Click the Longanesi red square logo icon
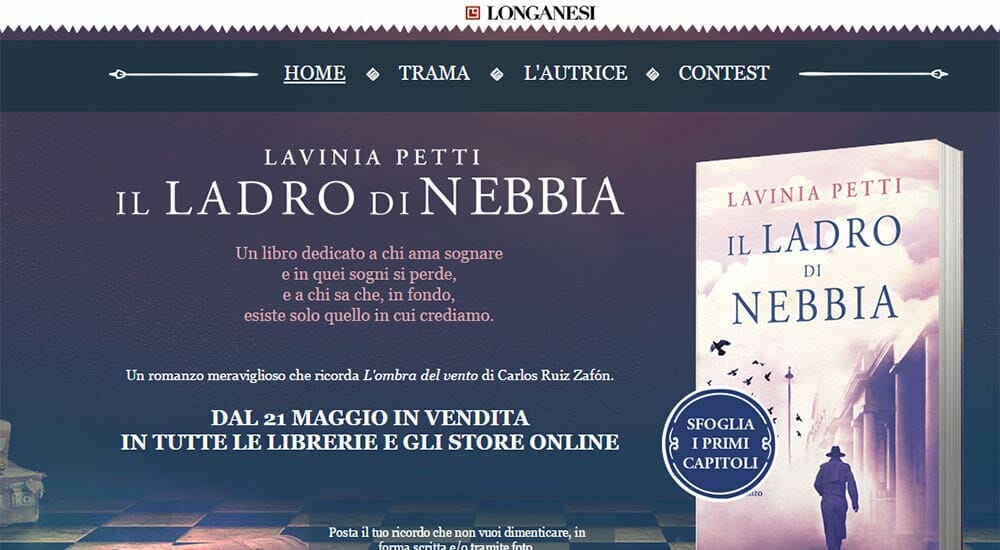1000x550 pixels. [473, 13]
